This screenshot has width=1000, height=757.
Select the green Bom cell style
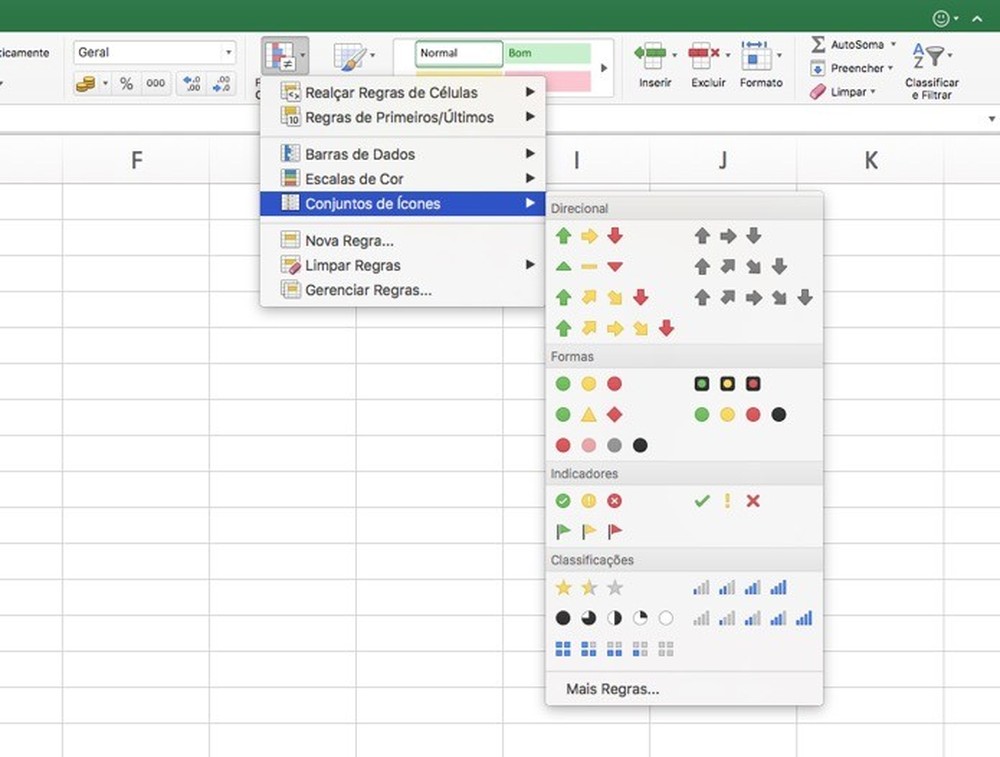(x=549, y=53)
